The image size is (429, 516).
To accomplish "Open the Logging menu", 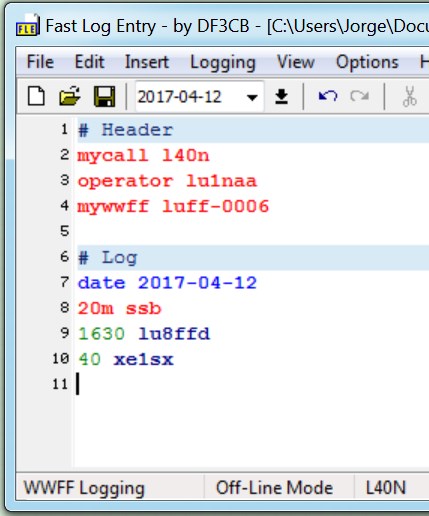I will coord(223,62).
